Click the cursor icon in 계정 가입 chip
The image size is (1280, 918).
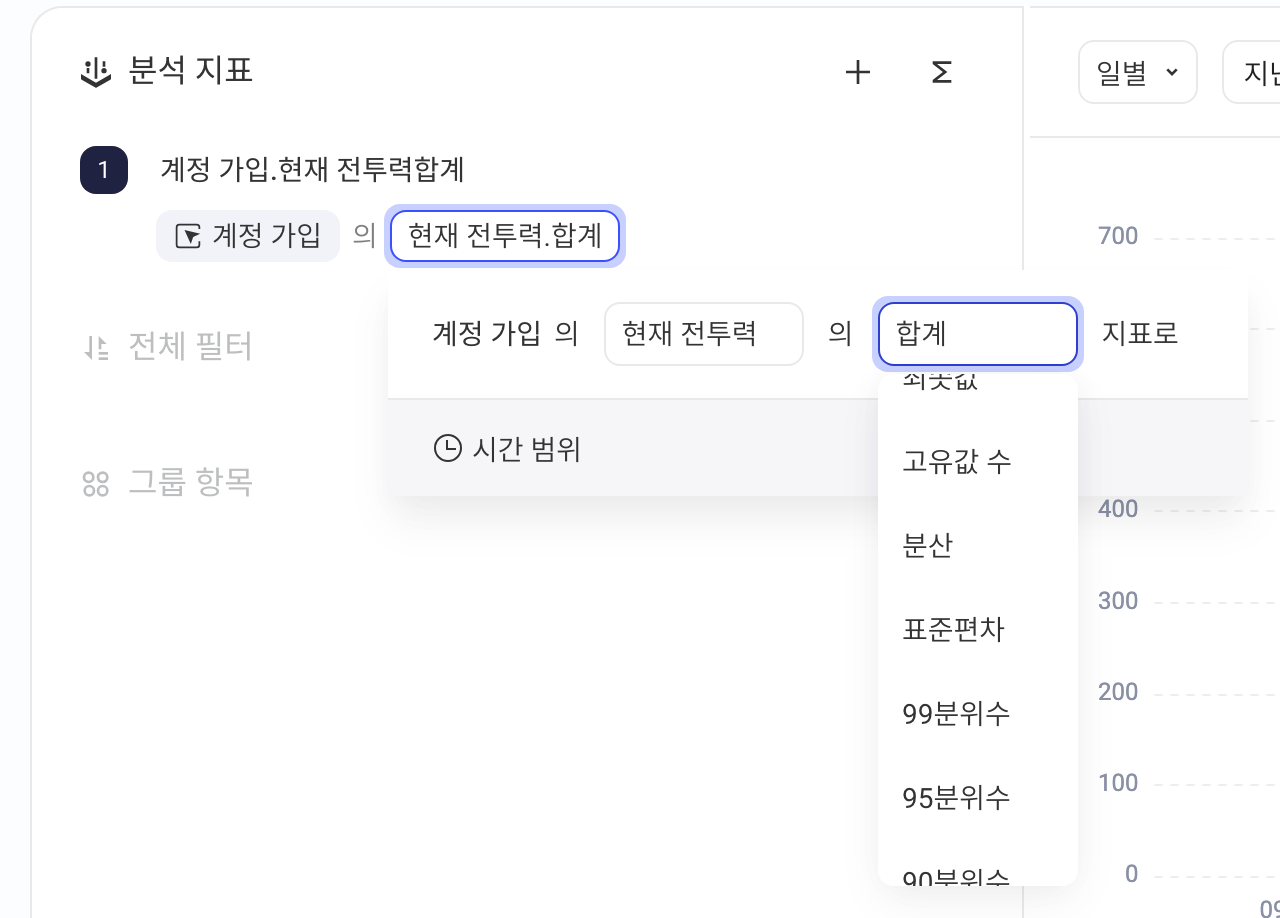(x=188, y=236)
